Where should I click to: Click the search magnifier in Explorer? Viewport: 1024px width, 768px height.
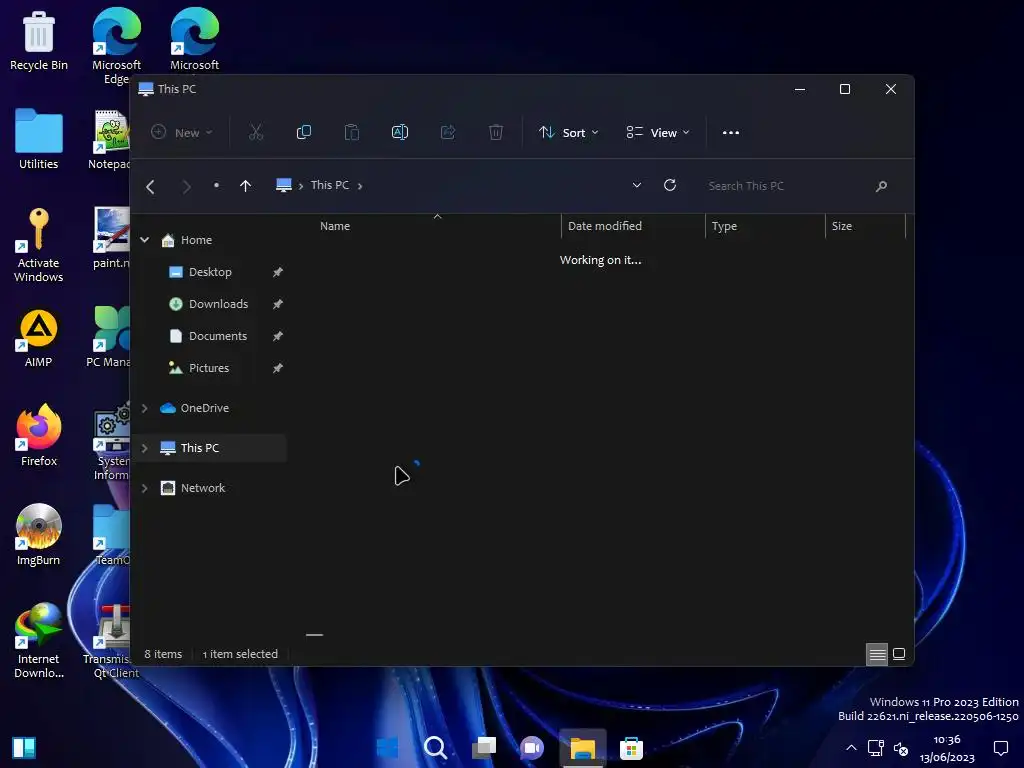coord(881,186)
